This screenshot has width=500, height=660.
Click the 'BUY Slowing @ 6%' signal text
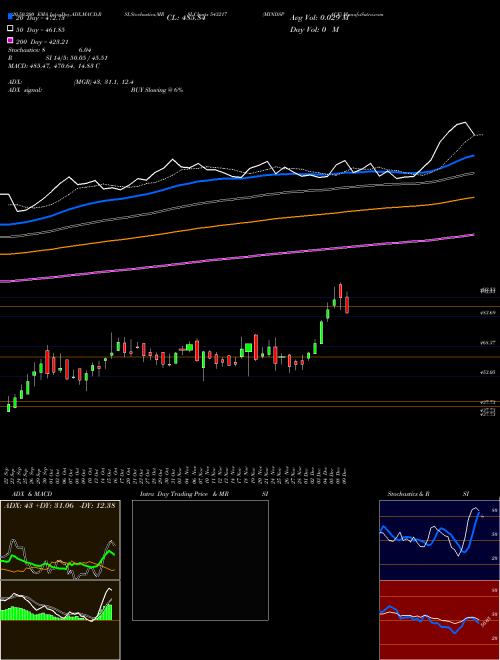coord(157,90)
